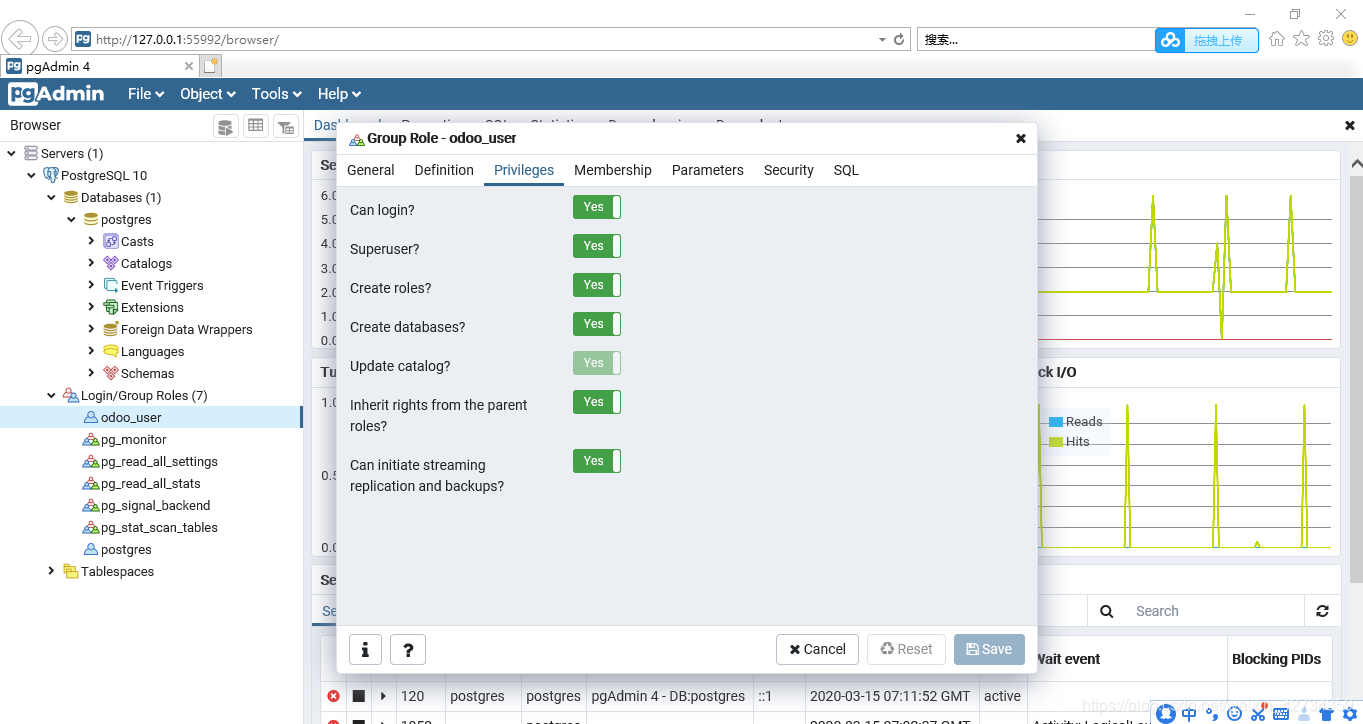Open the SQL tab in dialog

pos(846,170)
